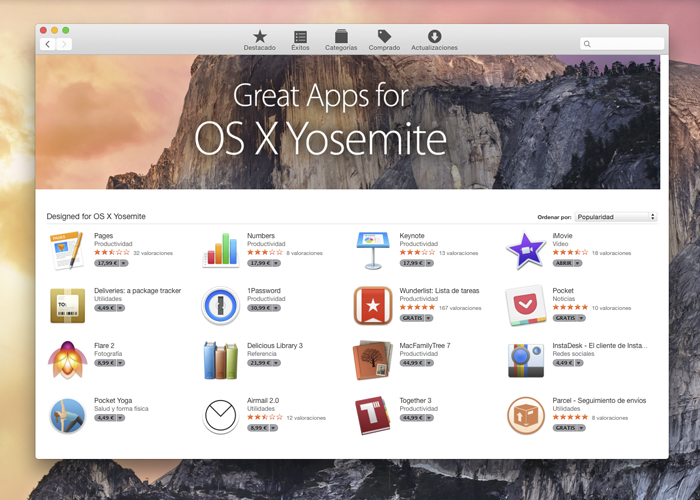Buy Pocket Yoga for 4,49 €
The height and width of the screenshot is (500, 700).
[105, 418]
